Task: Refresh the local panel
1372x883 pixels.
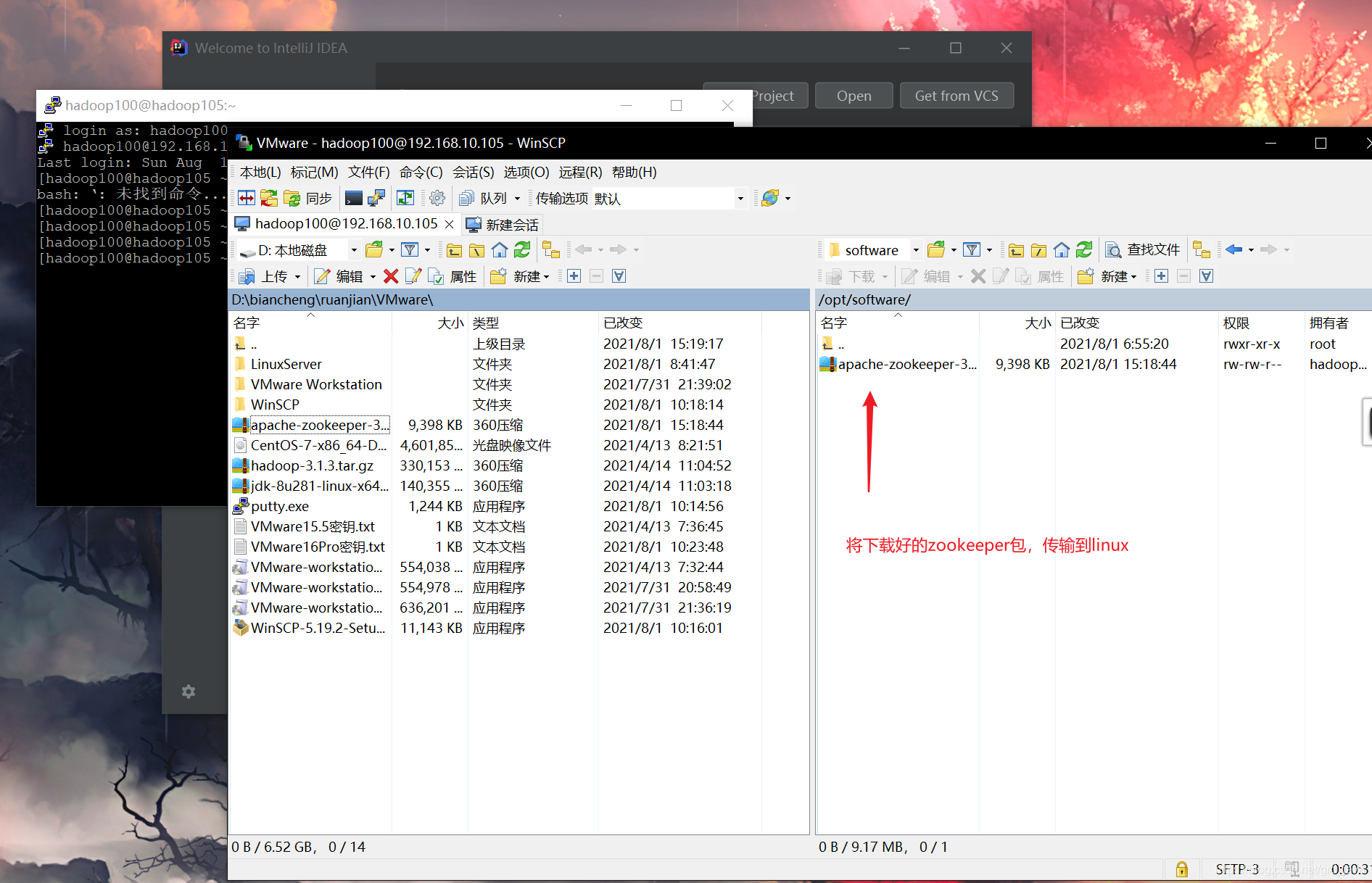Action: pos(522,250)
